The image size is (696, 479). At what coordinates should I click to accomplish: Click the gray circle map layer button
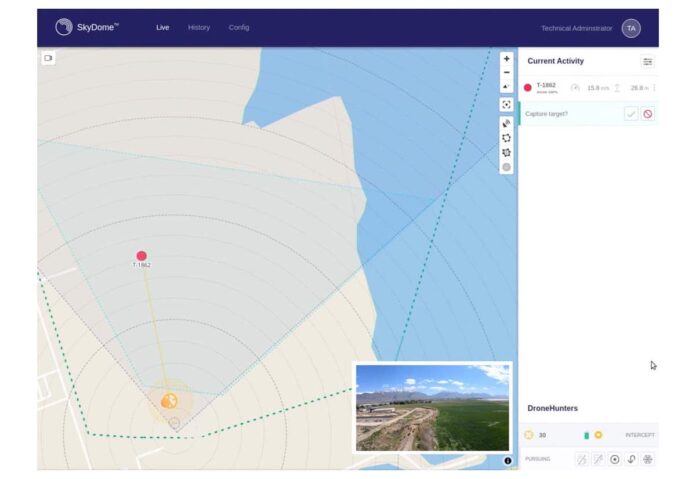506,167
